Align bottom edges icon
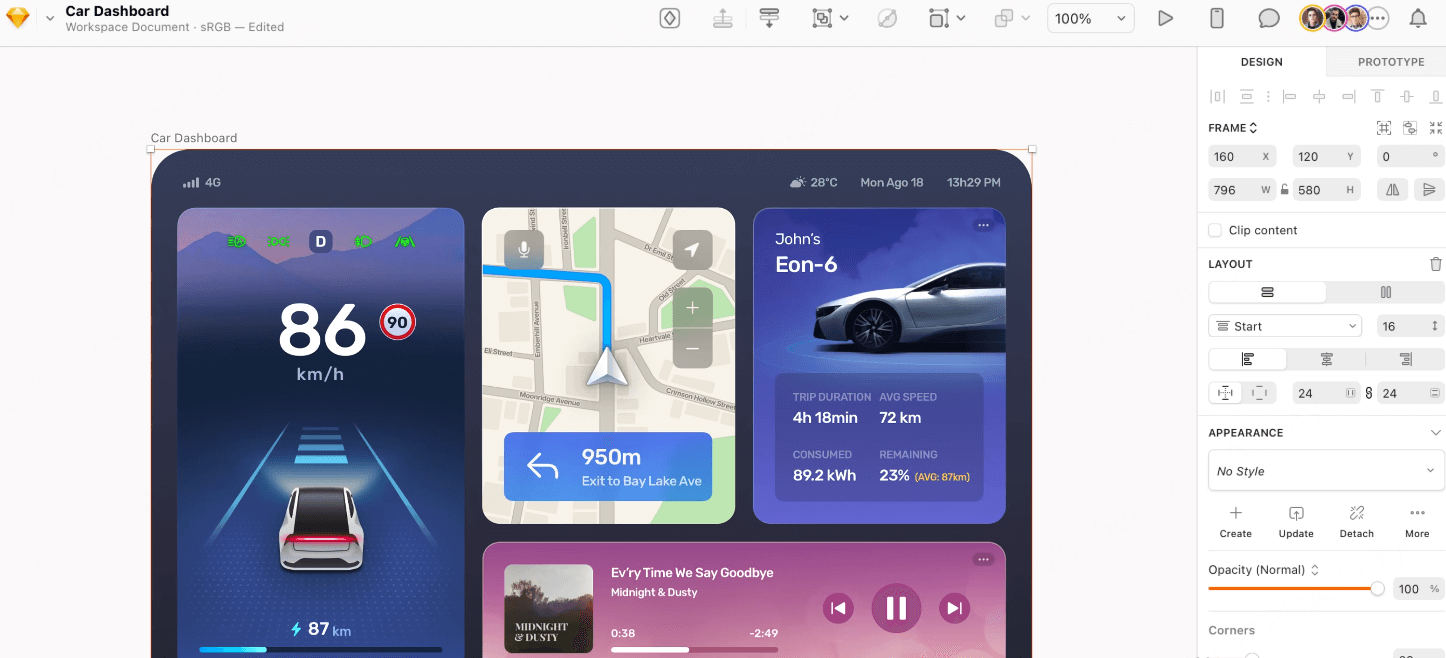This screenshot has width=1446, height=658. (x=1436, y=97)
